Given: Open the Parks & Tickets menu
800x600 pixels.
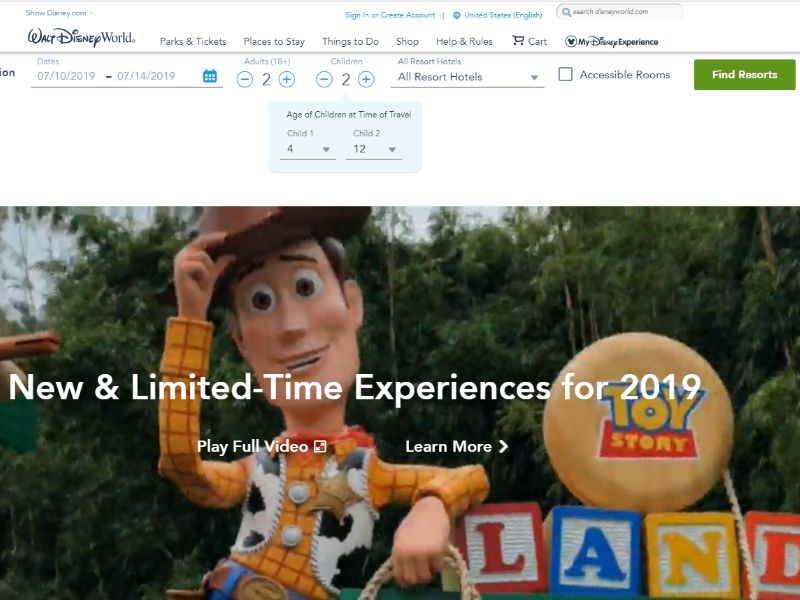Looking at the screenshot, I should pos(193,42).
